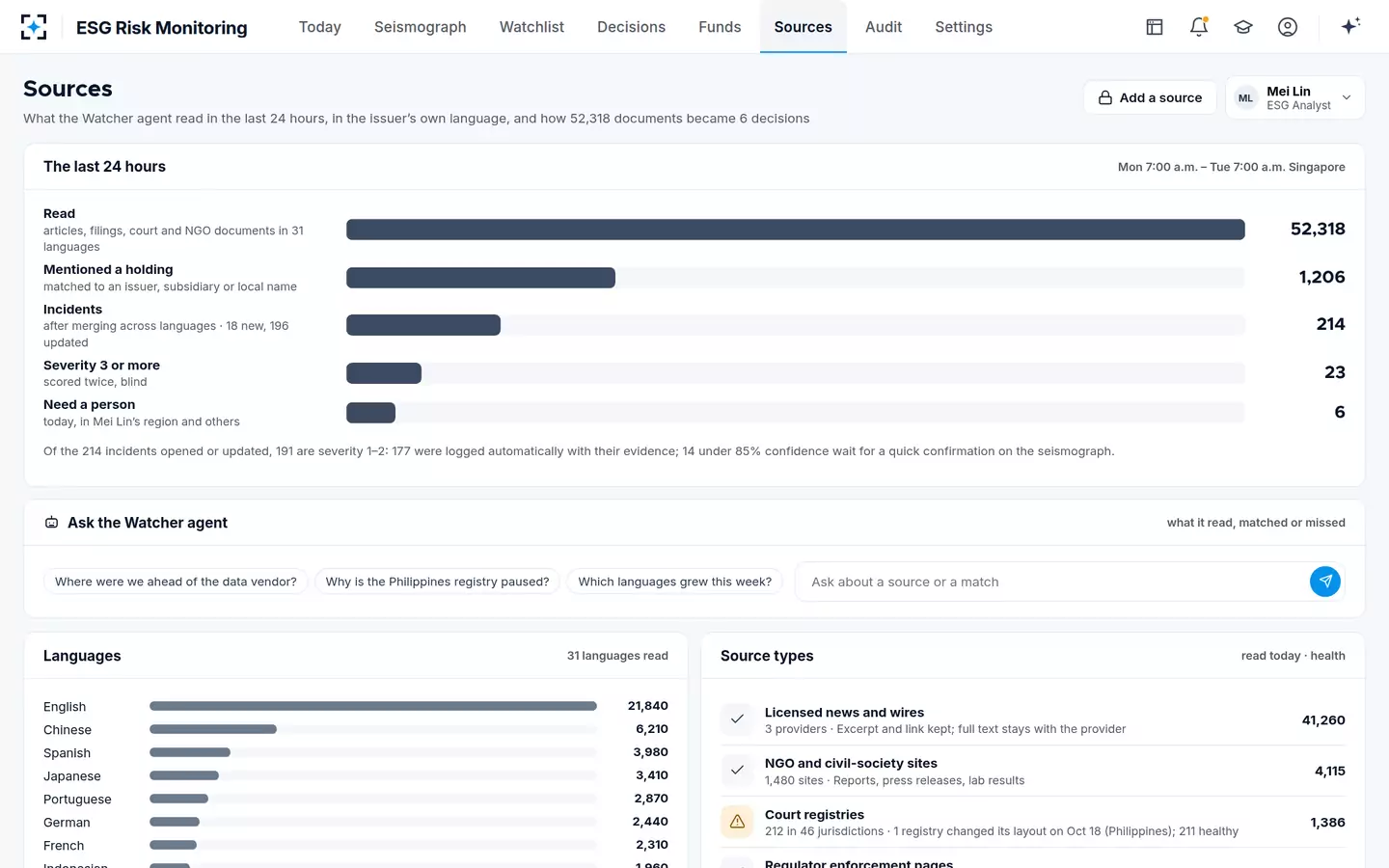Click the Read funnel bar
The width and height of the screenshot is (1389, 868).
tap(796, 230)
